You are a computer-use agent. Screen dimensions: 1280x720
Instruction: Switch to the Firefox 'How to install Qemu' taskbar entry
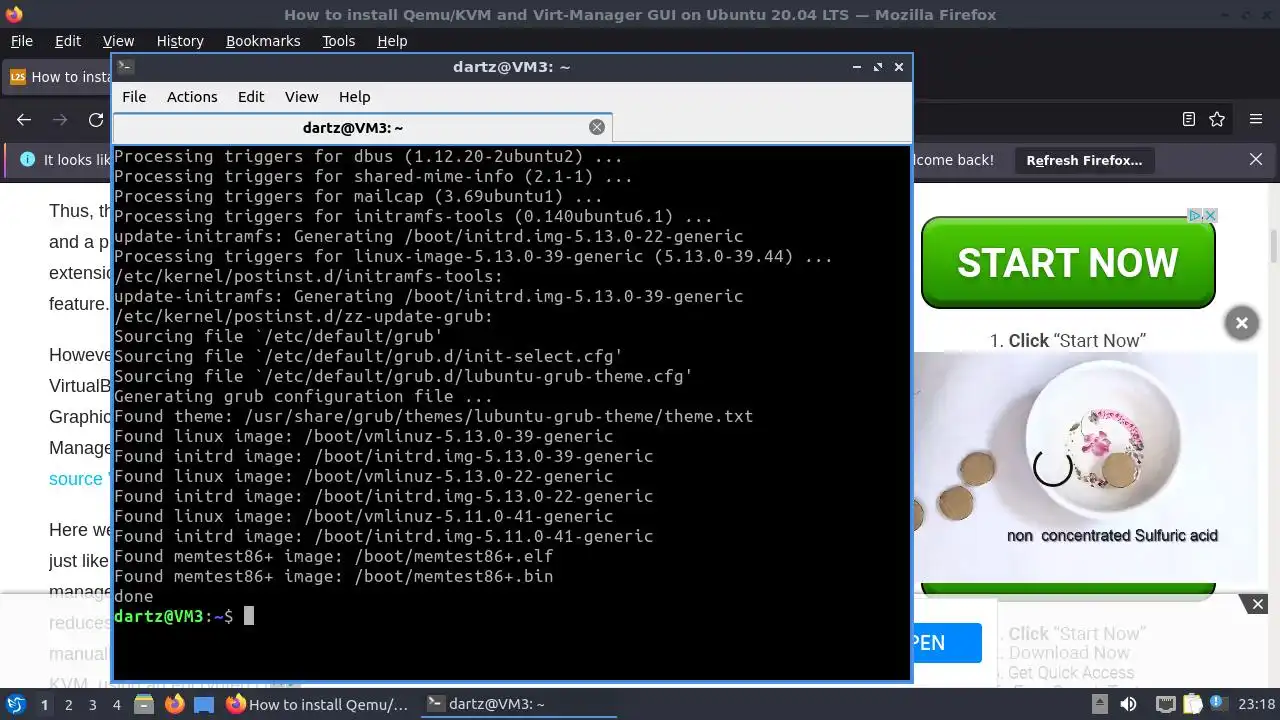(x=318, y=704)
